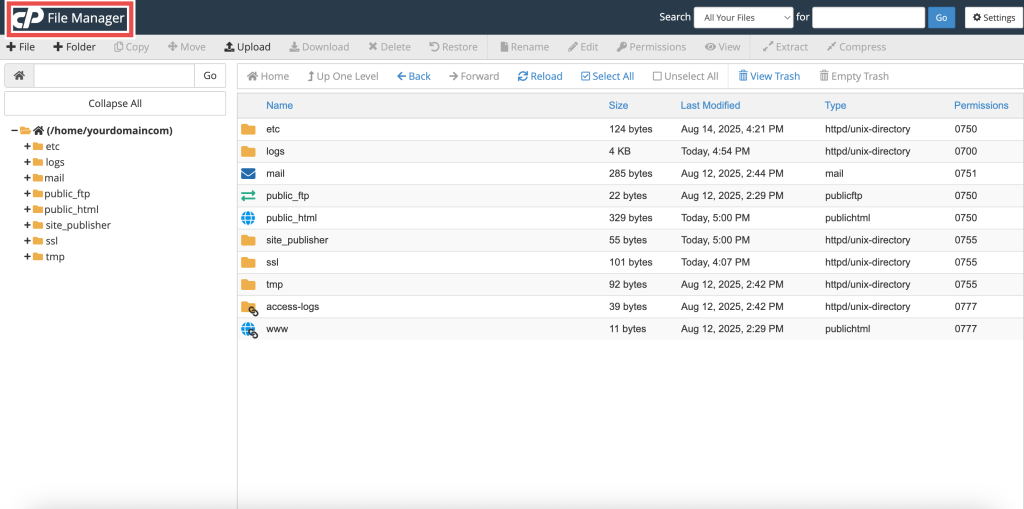
Task: Expand the public_ftp tree node
Action: (27, 193)
